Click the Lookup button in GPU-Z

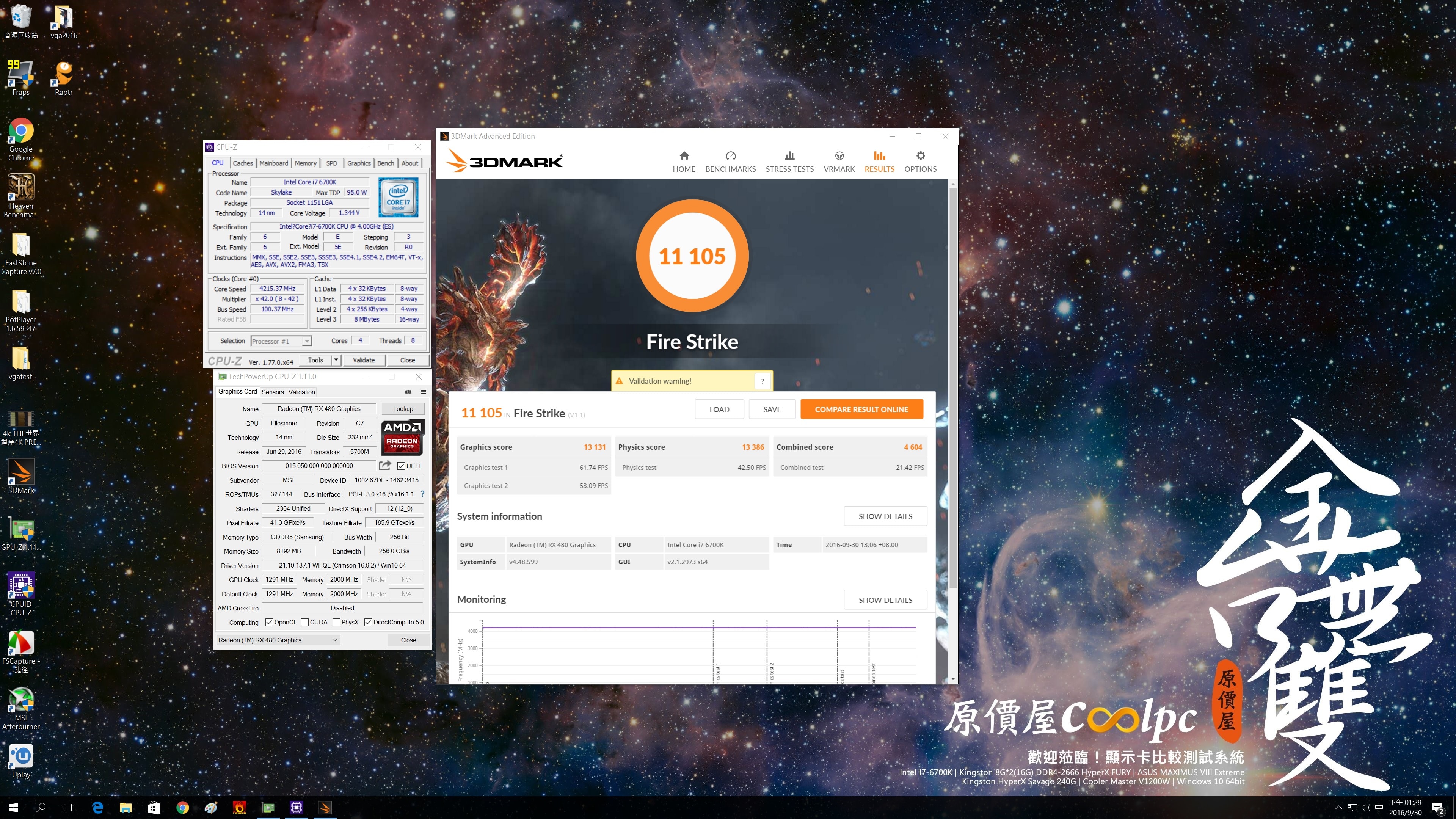[x=403, y=409]
